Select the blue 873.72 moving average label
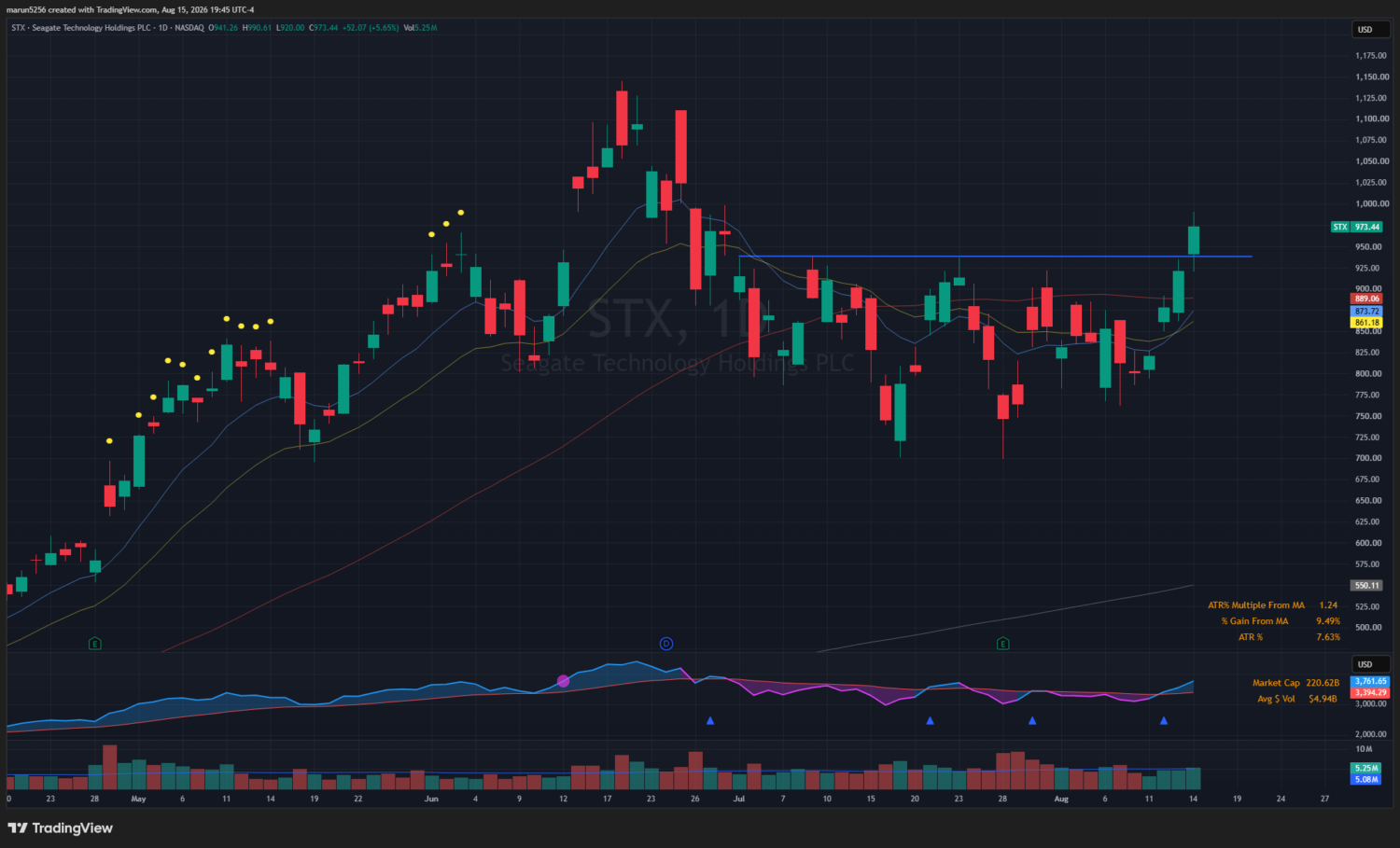This screenshot has height=848, width=1400. [1366, 312]
